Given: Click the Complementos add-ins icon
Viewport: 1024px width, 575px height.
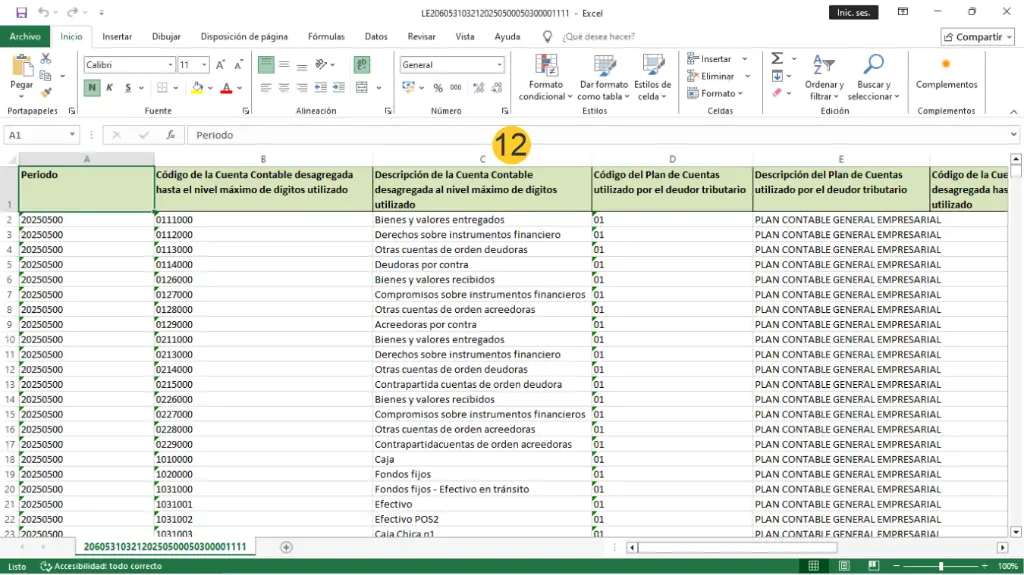Looking at the screenshot, I should coord(946,65).
